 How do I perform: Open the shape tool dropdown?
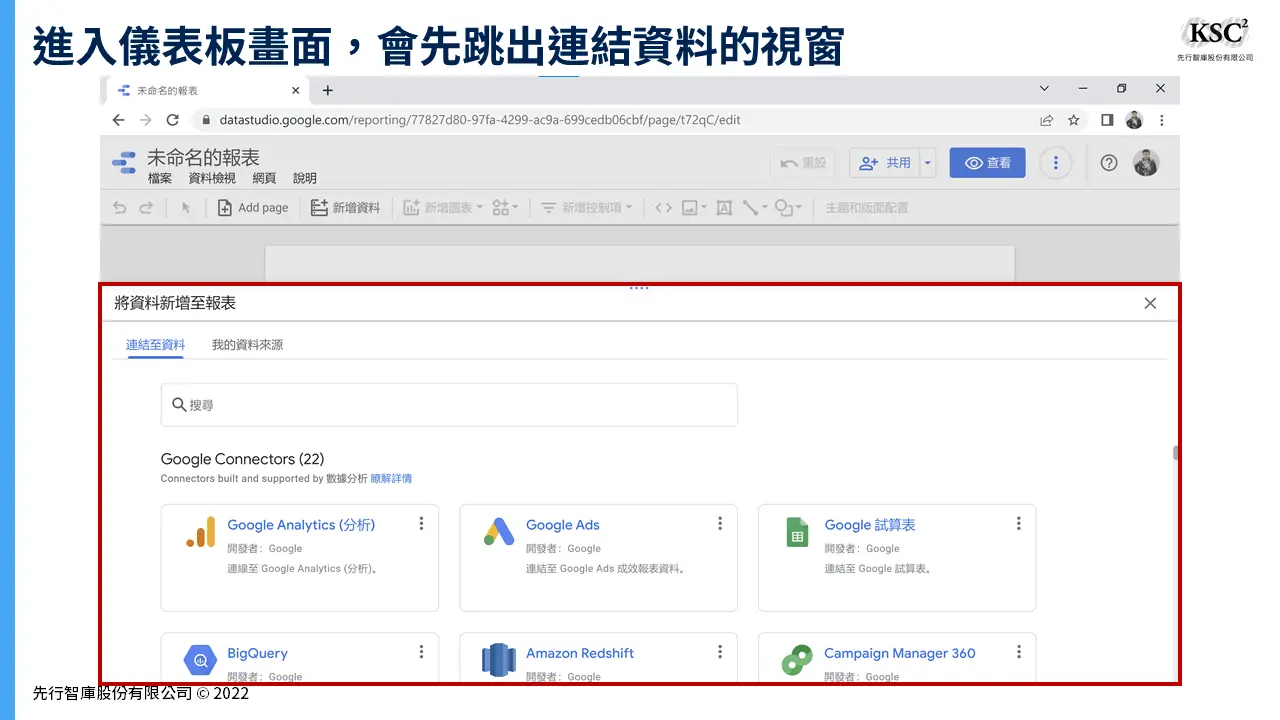(789, 208)
